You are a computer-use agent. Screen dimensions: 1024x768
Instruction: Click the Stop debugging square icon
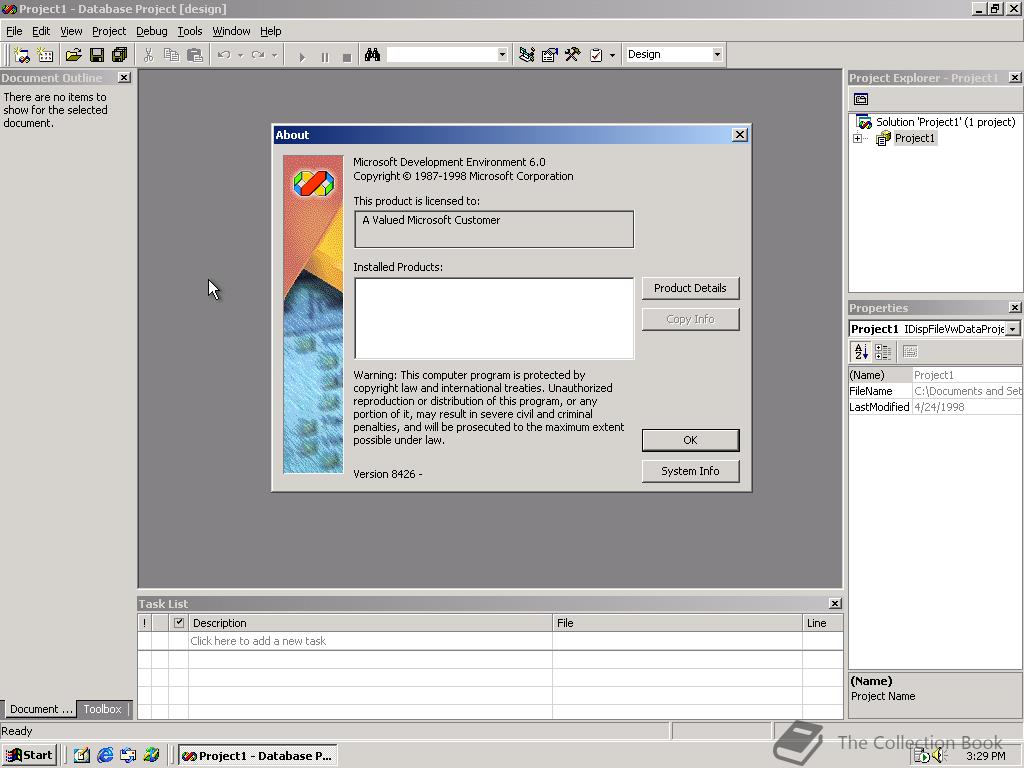click(347, 57)
